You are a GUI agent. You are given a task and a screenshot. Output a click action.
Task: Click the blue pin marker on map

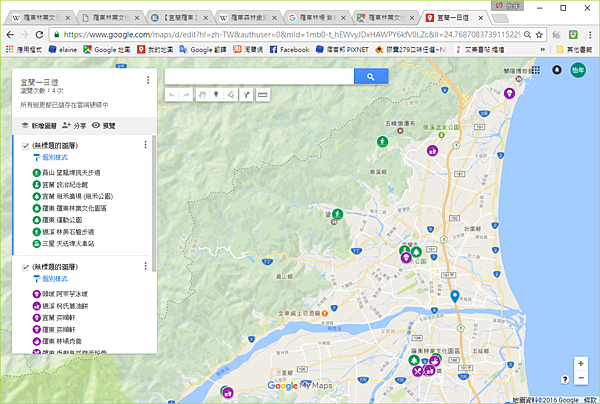pos(455,296)
